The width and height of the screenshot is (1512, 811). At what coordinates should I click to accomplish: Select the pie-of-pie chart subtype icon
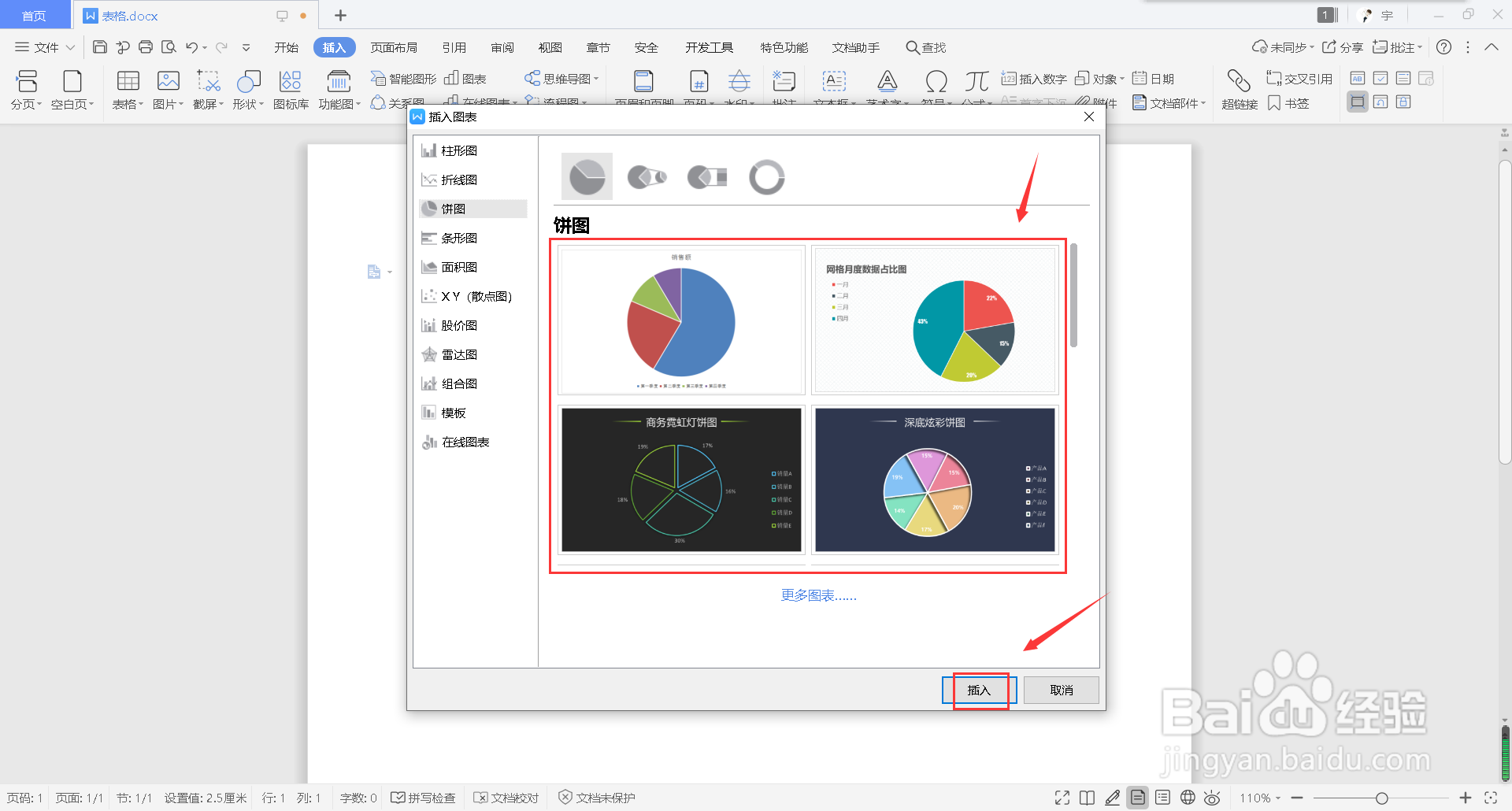coord(647,177)
